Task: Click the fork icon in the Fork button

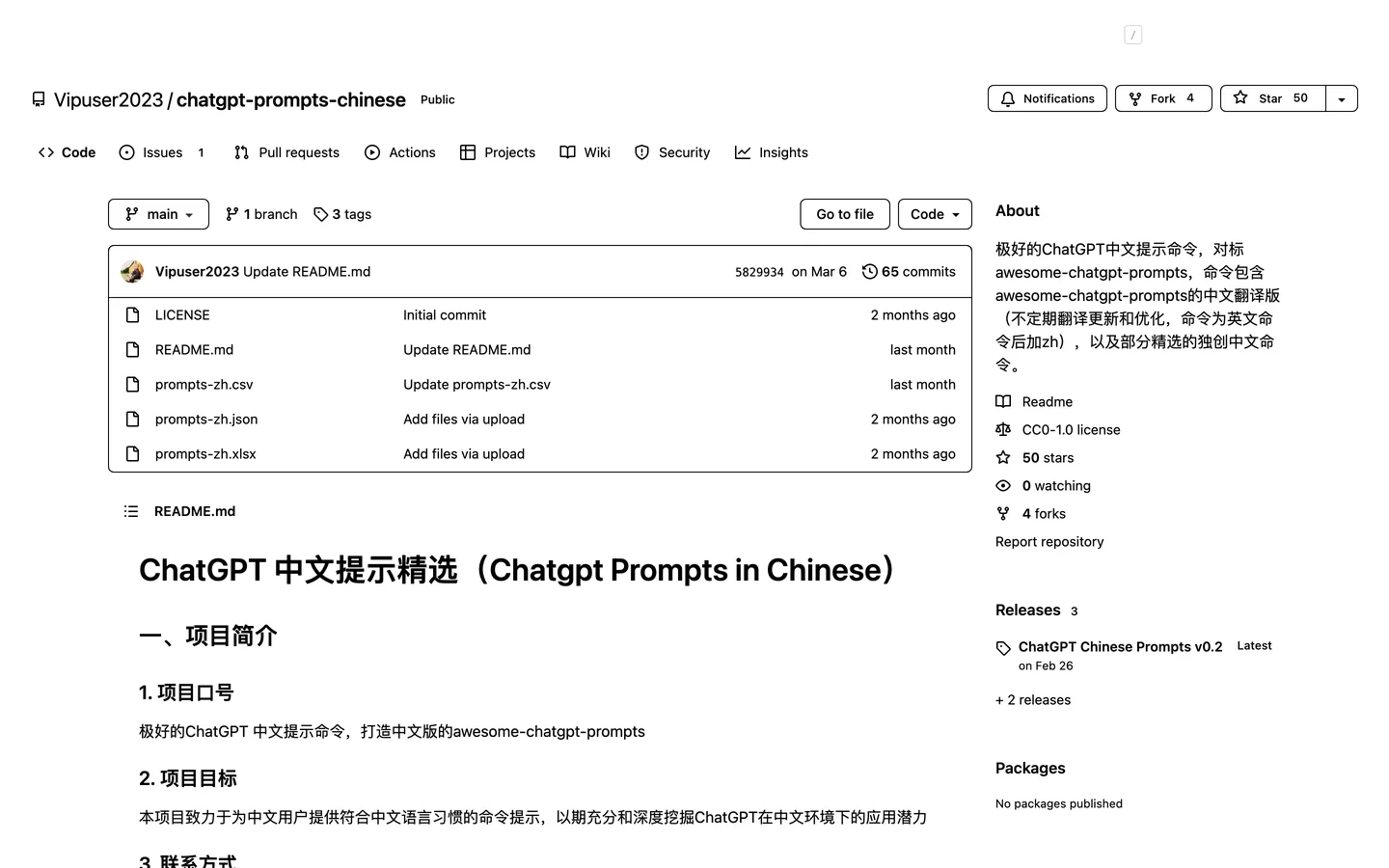Action: (x=1135, y=98)
